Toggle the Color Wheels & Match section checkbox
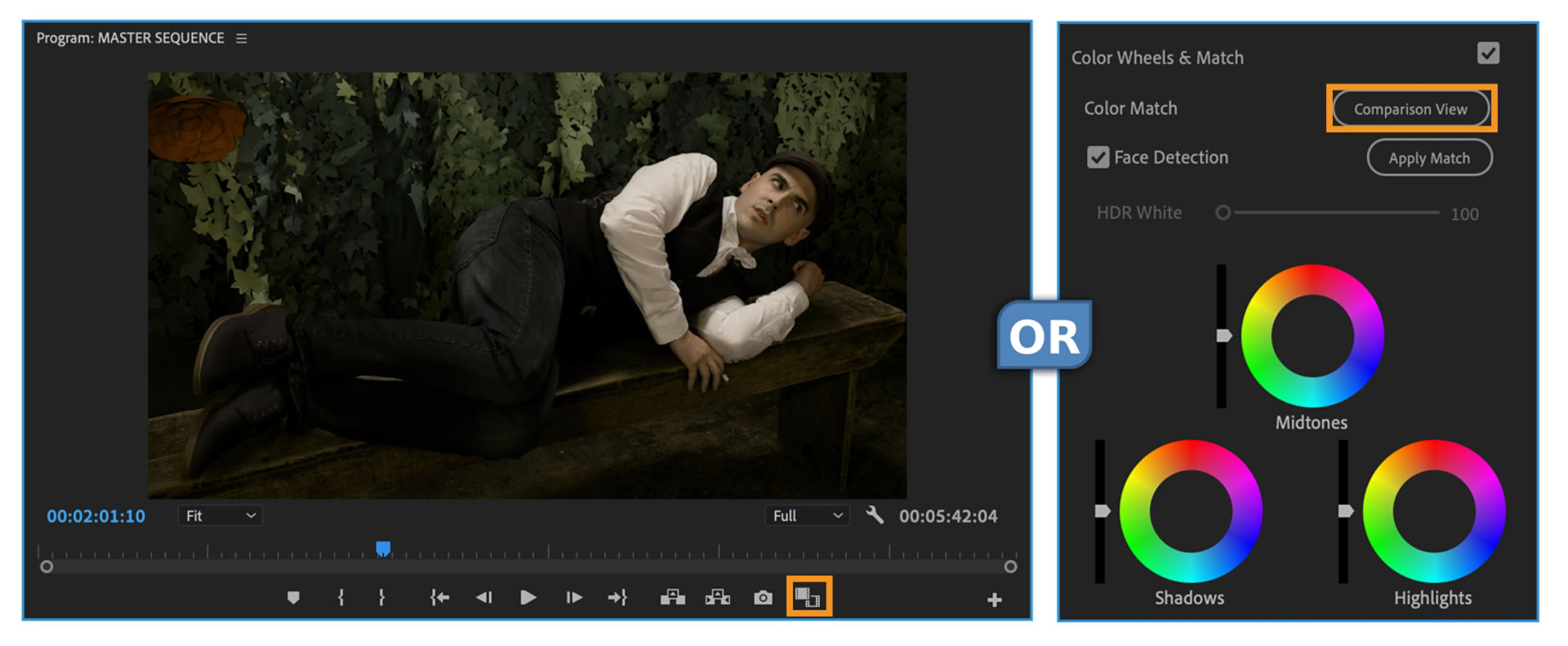This screenshot has height=646, width=1568. (x=1488, y=53)
